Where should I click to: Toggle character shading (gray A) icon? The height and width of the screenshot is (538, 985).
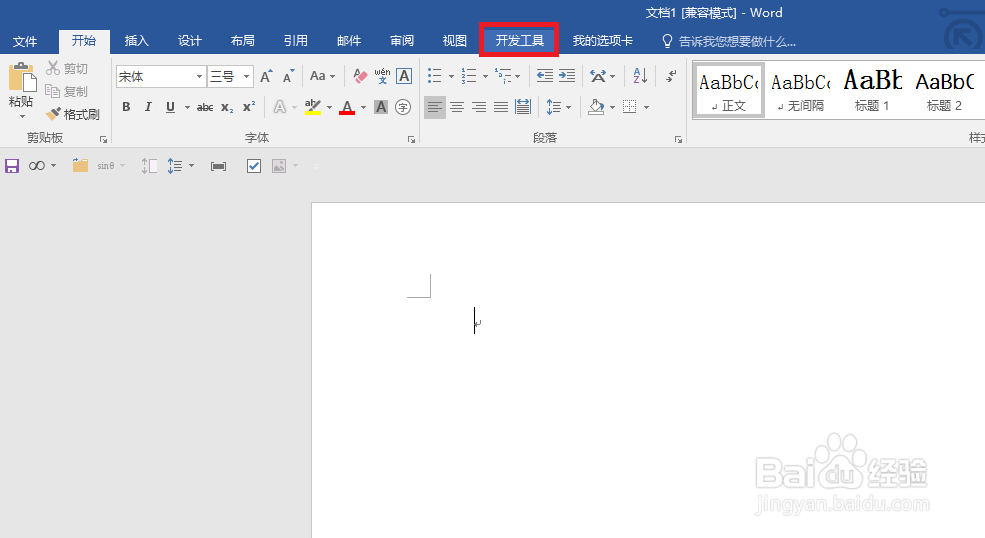point(381,107)
